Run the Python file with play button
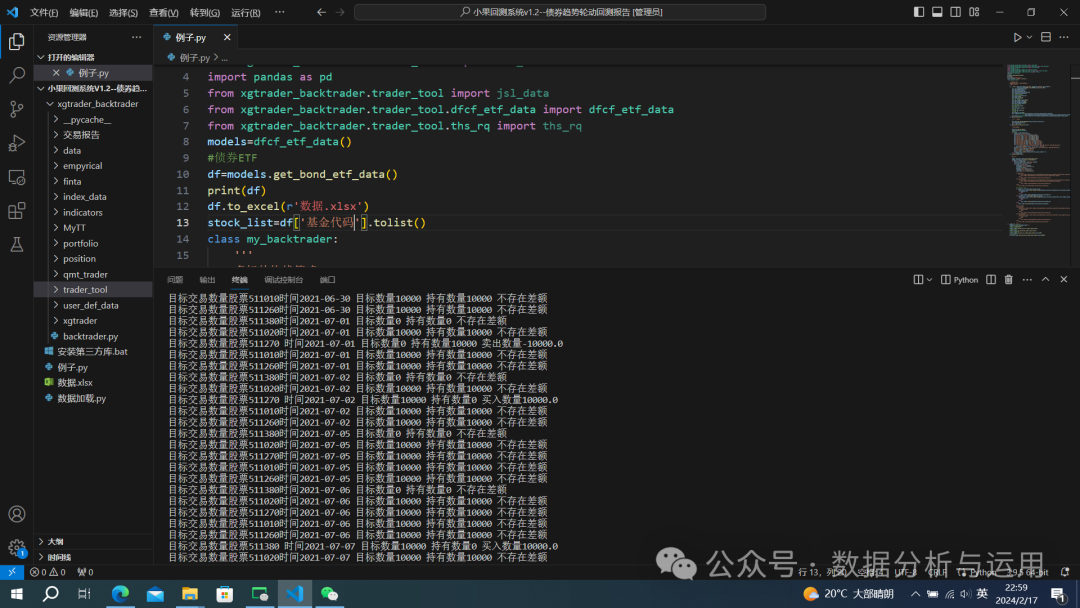This screenshot has width=1080, height=608. coord(1017,37)
